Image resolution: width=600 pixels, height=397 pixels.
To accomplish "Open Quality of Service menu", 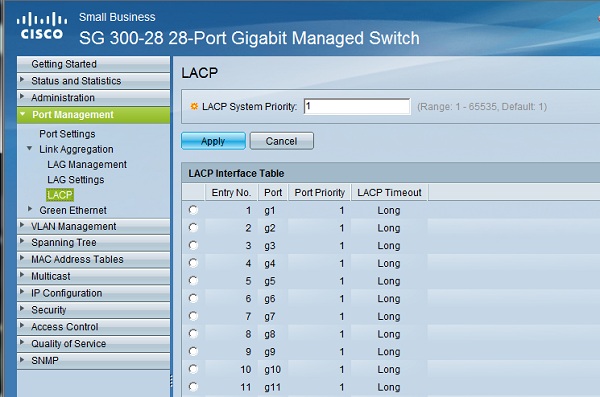I will tap(93, 343).
